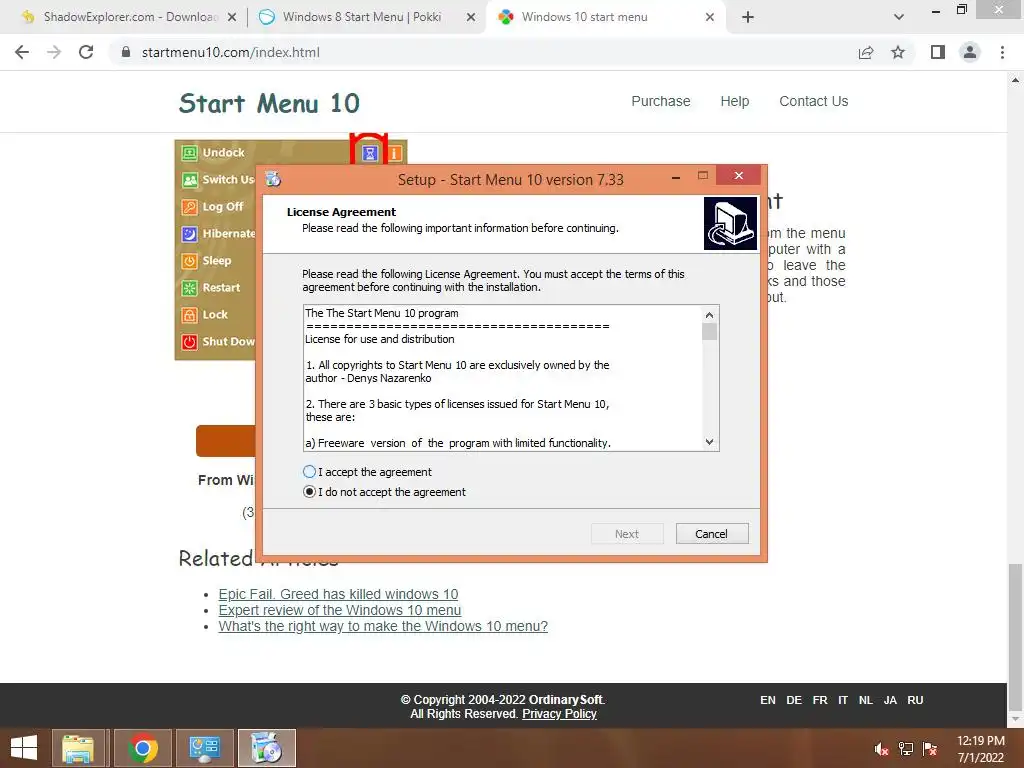The width and height of the screenshot is (1024, 768).
Task: Open the Help page
Action: point(735,101)
